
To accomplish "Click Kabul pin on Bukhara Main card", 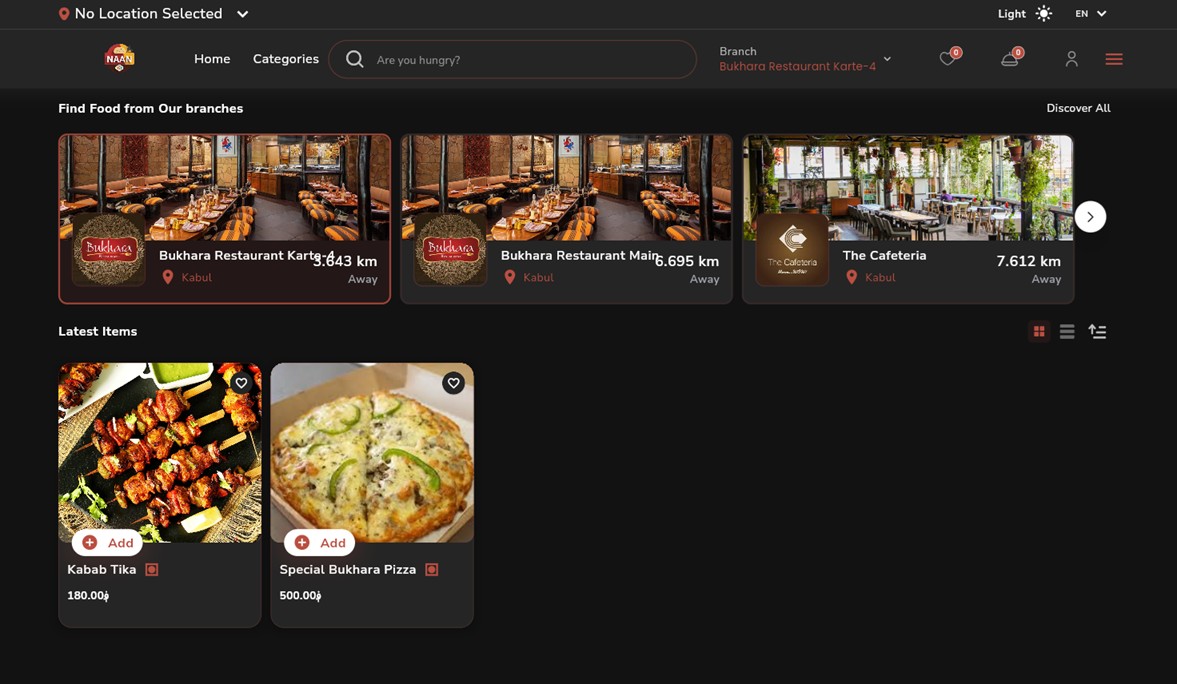I will pos(510,277).
